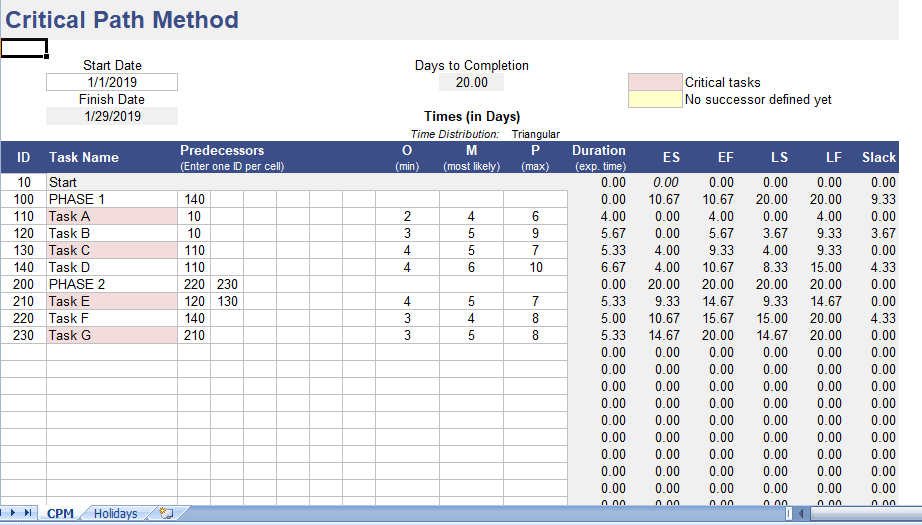The height and width of the screenshot is (525, 922).
Task: Click the next-sheet navigation arrow
Action: coord(12,513)
